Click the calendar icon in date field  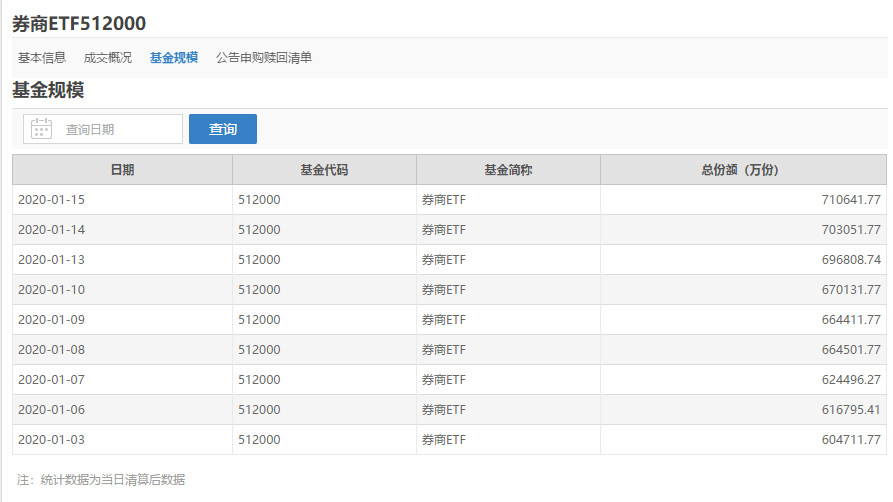[x=42, y=129]
